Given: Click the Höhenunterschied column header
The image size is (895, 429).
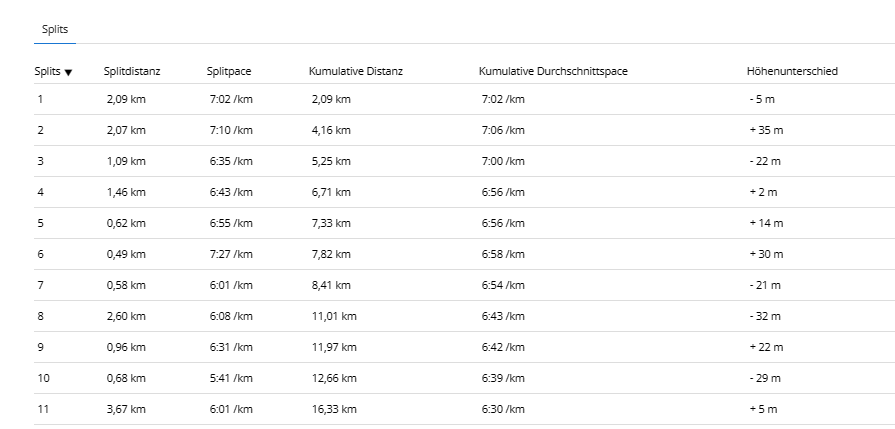Looking at the screenshot, I should (791, 71).
